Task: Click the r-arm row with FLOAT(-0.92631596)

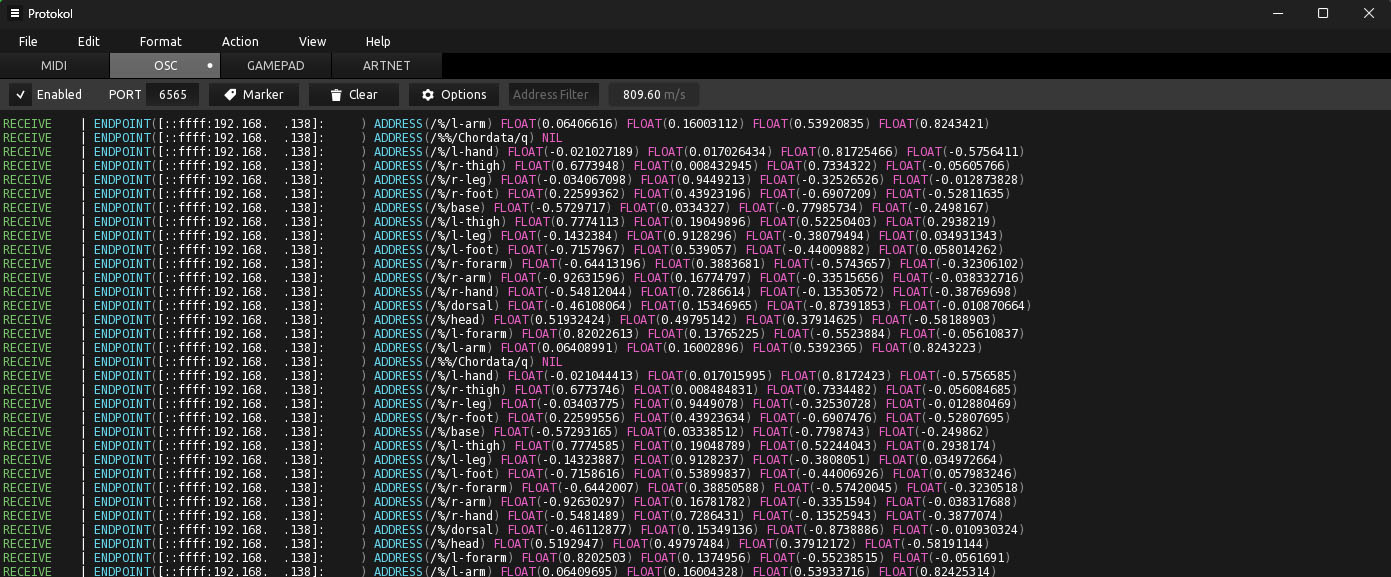Action: 512,278
